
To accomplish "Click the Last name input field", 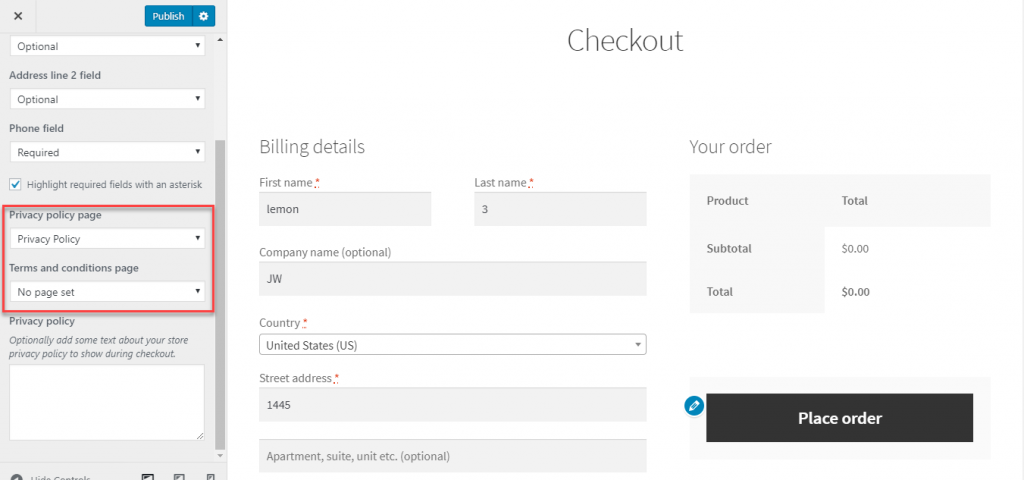I will pyautogui.click(x=560, y=209).
